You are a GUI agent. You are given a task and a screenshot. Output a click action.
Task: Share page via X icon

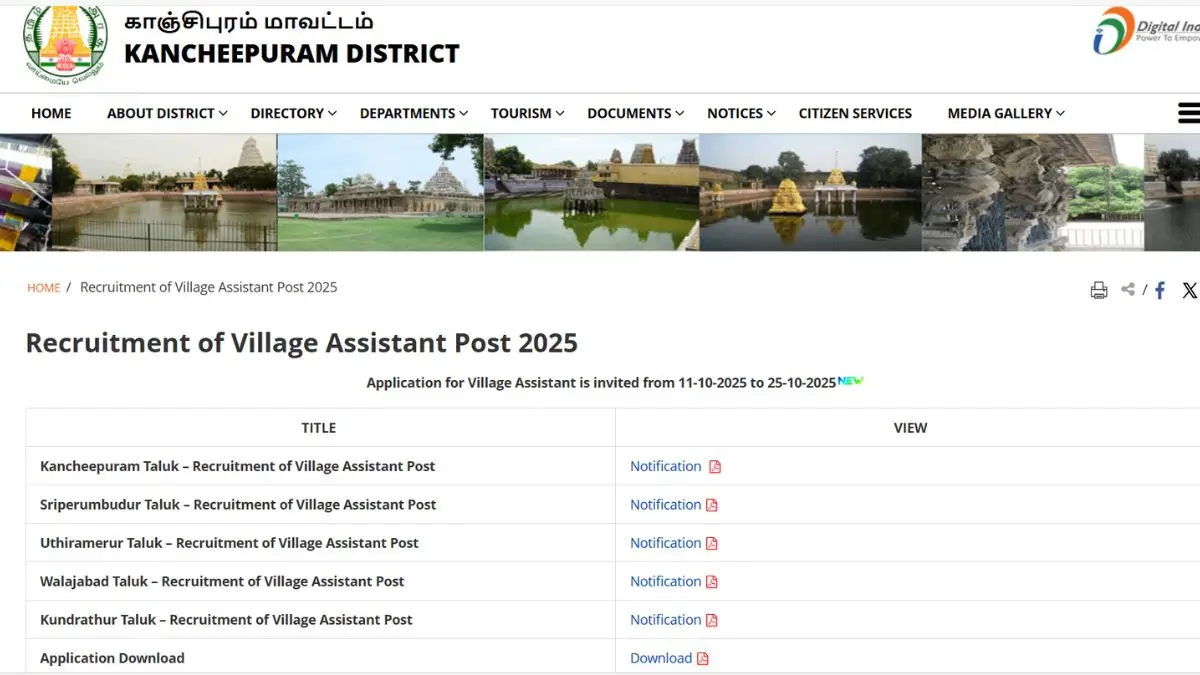point(1189,290)
